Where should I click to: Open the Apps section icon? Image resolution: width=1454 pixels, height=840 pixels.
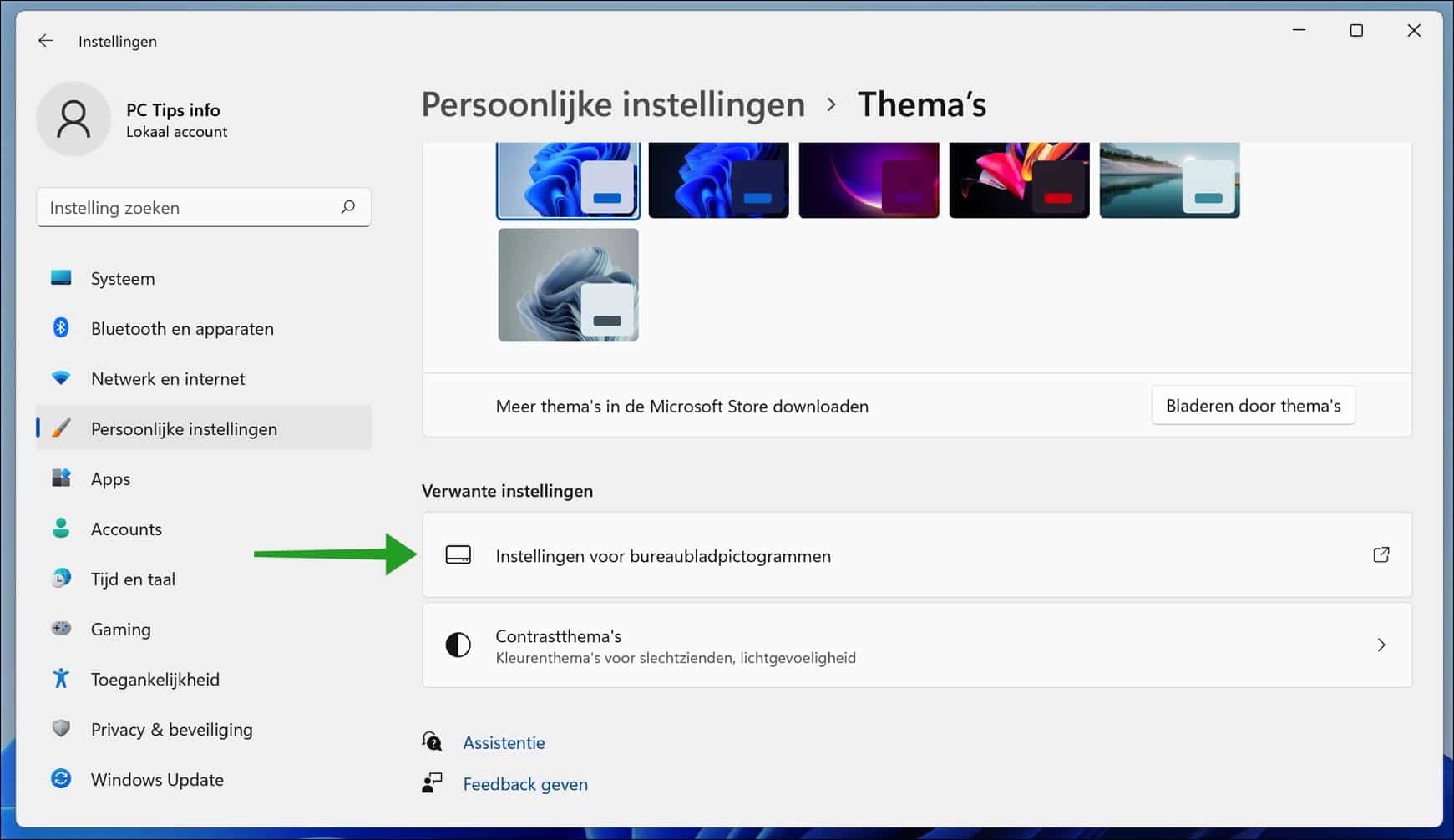(x=61, y=478)
